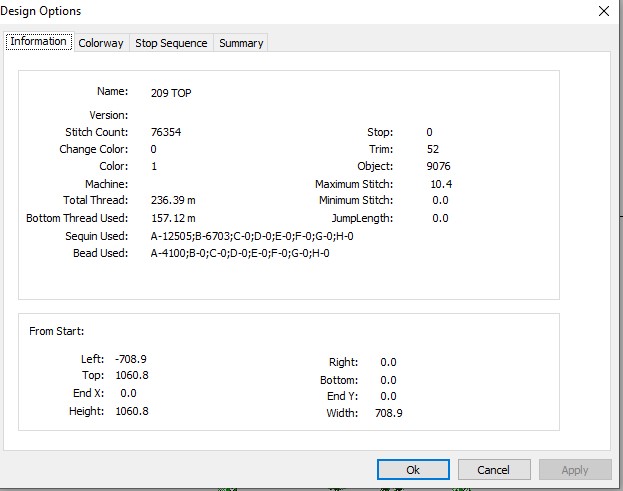Click the Width value 708.9
623x491 pixels.
coord(389,413)
